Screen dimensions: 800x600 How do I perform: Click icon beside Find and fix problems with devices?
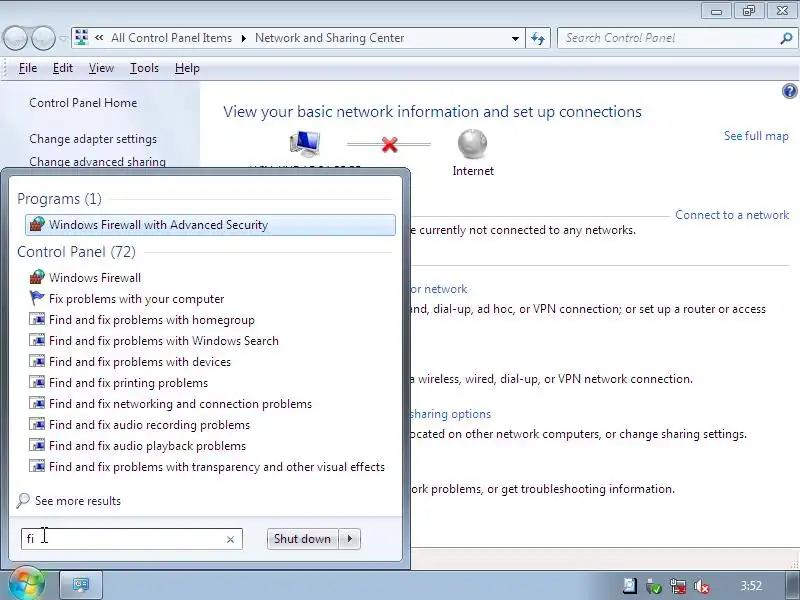(x=37, y=361)
